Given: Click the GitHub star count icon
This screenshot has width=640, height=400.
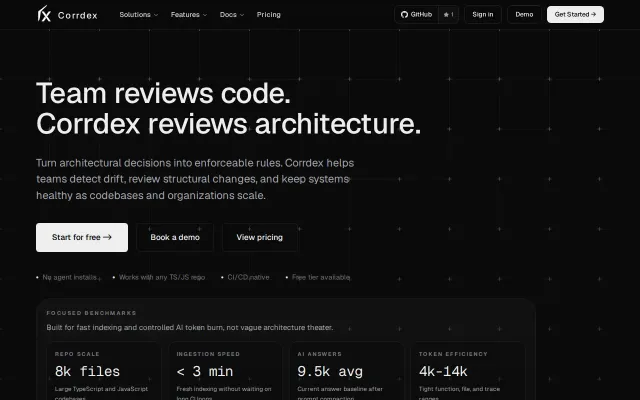Looking at the screenshot, I should tap(446, 15).
